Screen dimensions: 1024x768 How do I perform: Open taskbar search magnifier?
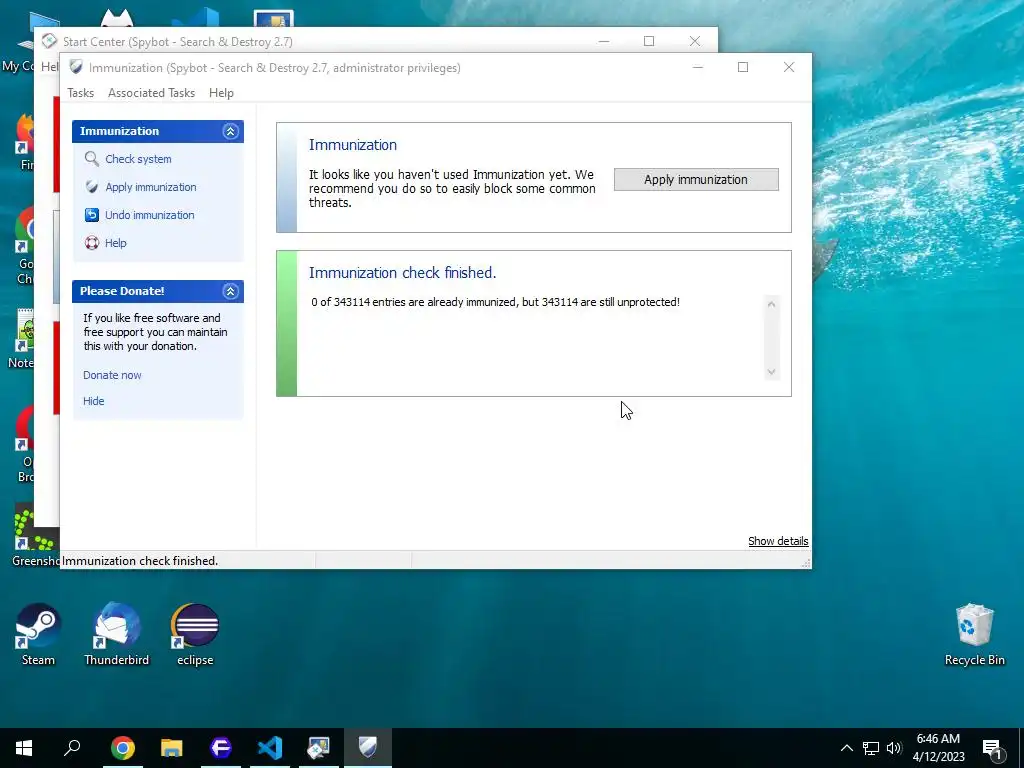(72, 748)
